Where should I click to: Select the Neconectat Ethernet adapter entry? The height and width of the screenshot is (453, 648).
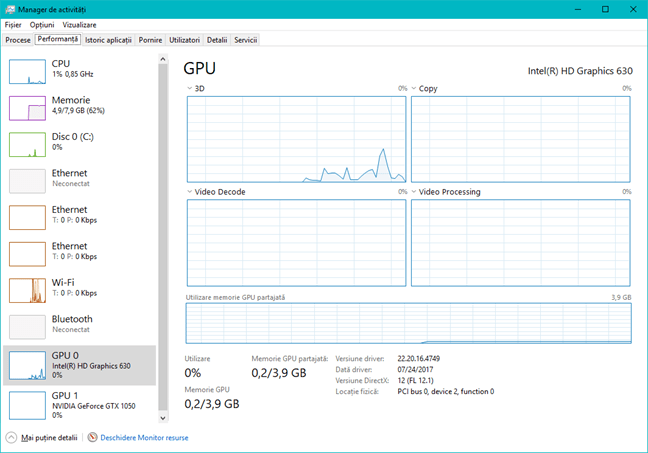pos(79,181)
